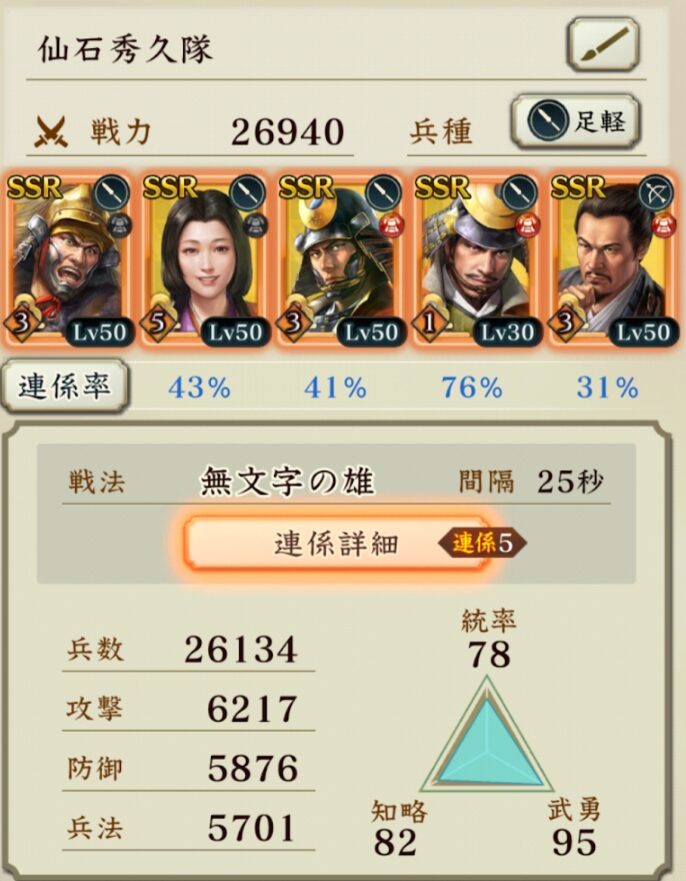This screenshot has width=686, height=881.
Task: Tap the crossed swords 戦力 icon
Action: point(52,131)
